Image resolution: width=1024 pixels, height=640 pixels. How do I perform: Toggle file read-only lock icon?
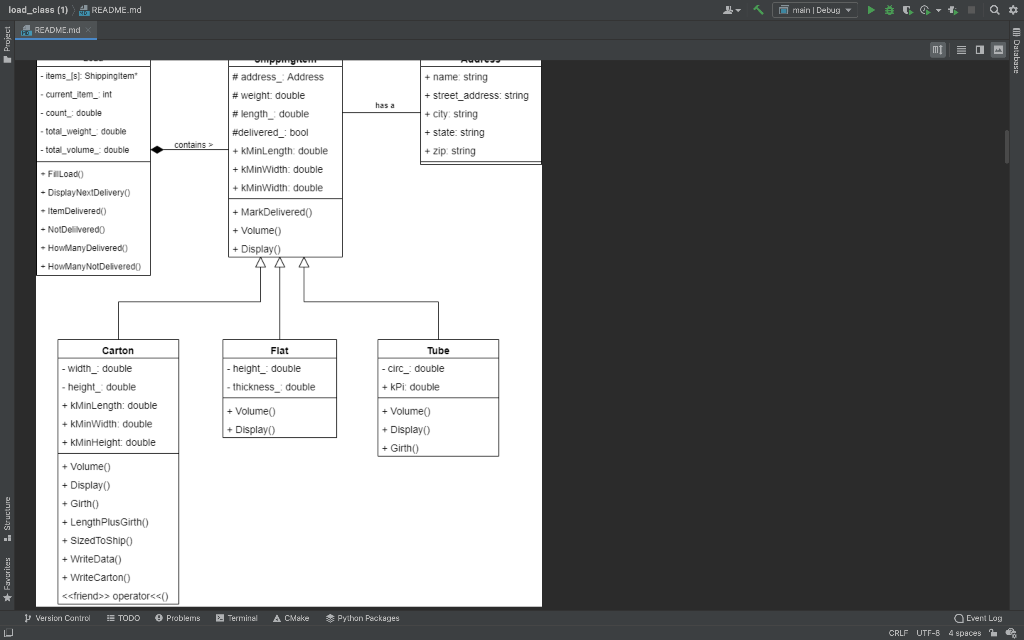[993, 633]
